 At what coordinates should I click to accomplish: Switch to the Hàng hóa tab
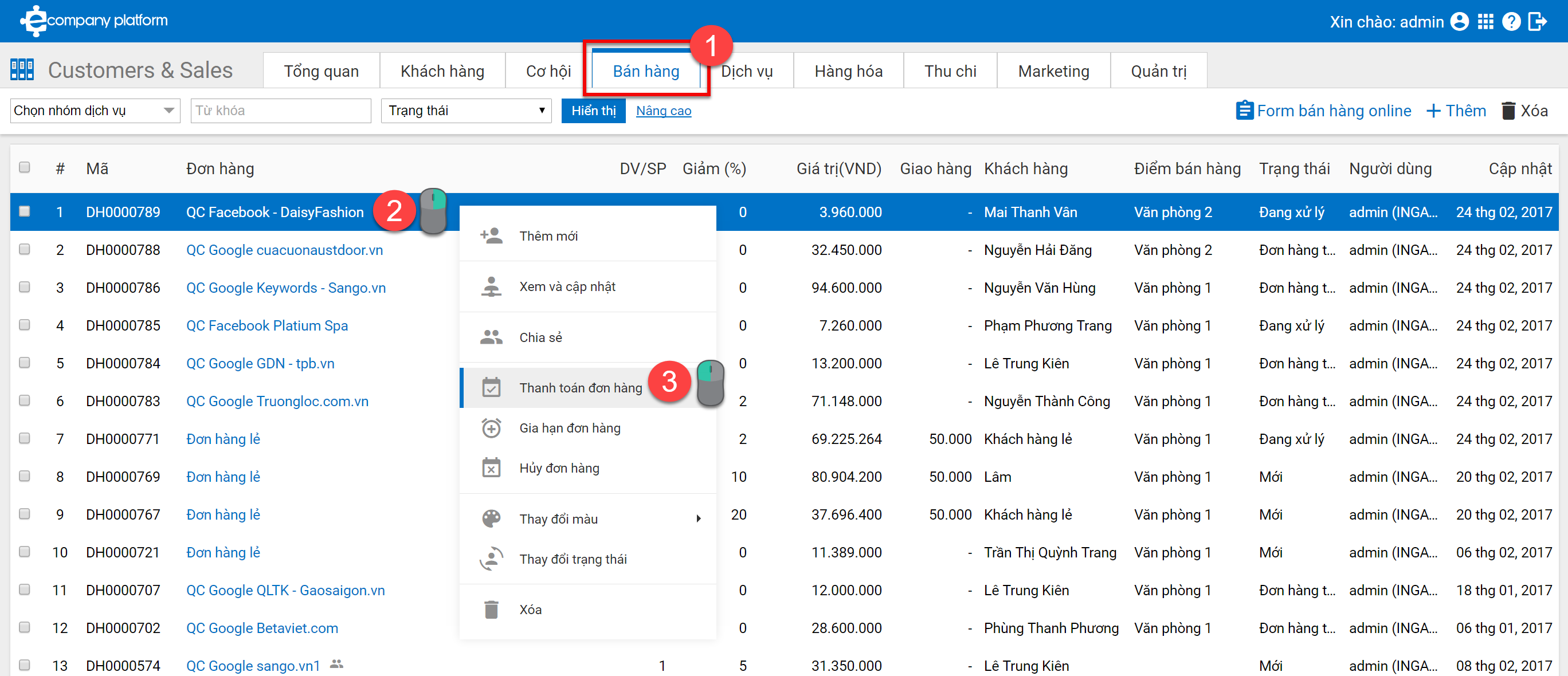[x=849, y=71]
